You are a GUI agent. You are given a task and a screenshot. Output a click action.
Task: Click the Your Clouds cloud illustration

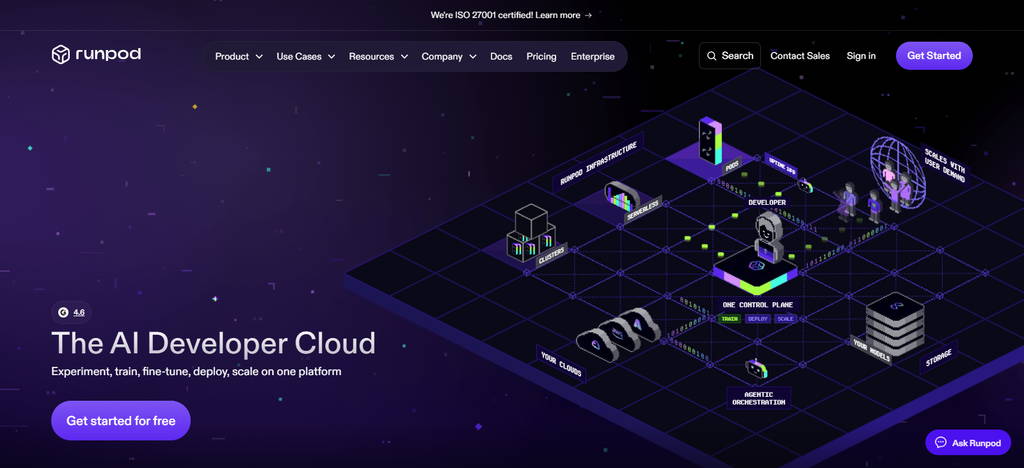pos(619,335)
